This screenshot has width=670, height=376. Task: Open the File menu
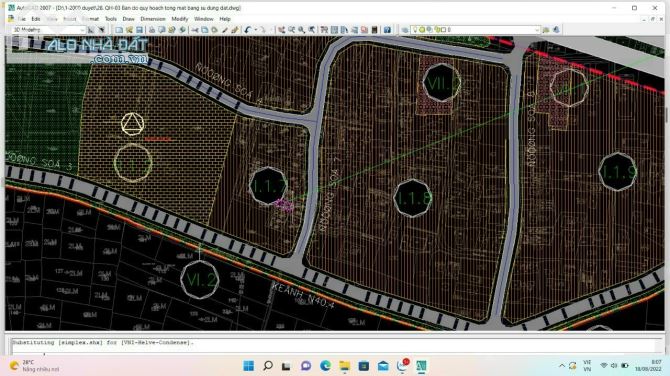pyautogui.click(x=22, y=19)
